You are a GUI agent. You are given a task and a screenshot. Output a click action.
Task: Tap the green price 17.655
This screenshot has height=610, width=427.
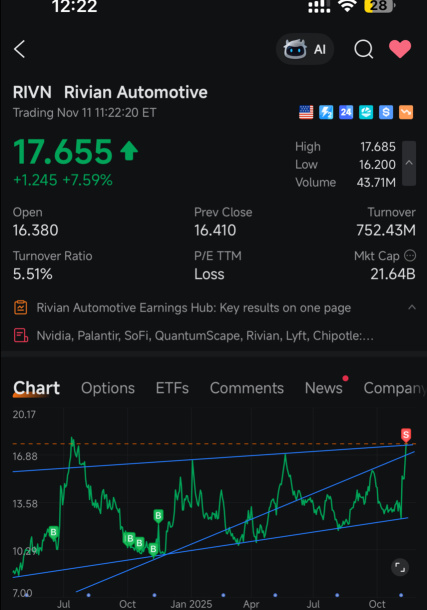tap(63, 151)
